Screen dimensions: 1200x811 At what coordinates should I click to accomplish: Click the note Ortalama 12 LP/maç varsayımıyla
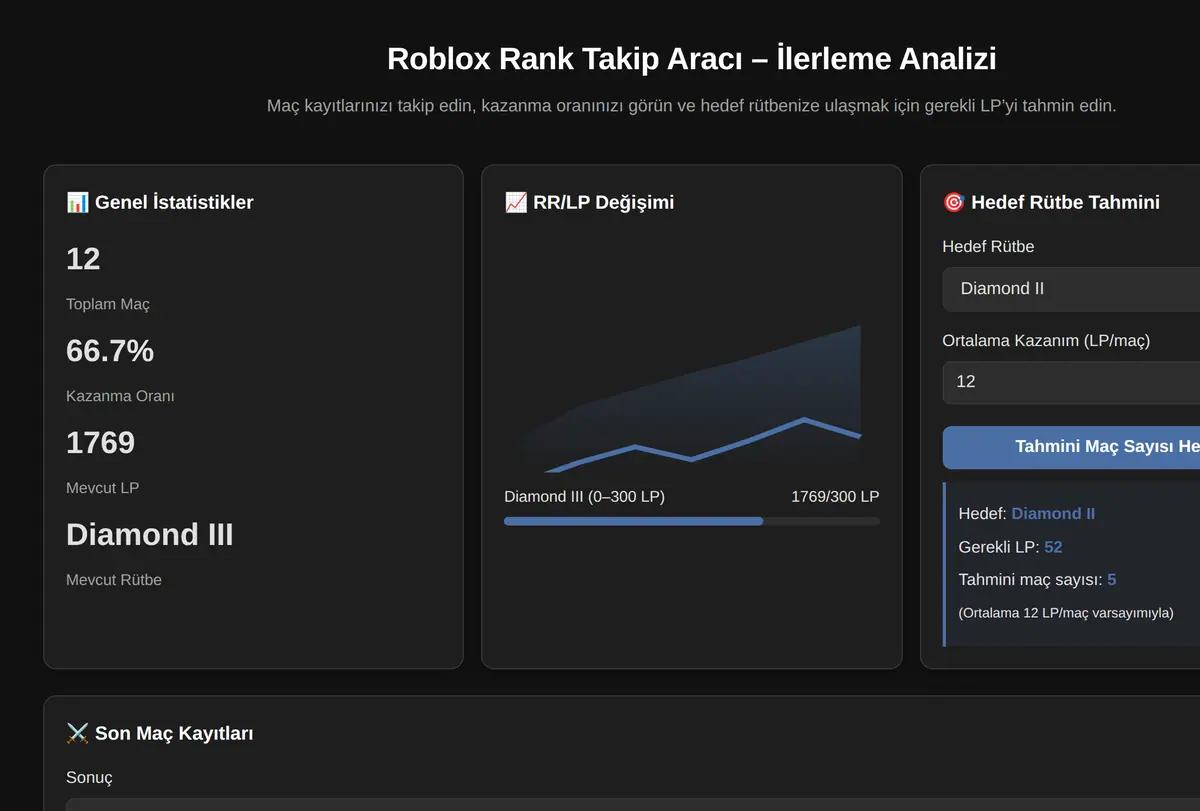click(1066, 613)
